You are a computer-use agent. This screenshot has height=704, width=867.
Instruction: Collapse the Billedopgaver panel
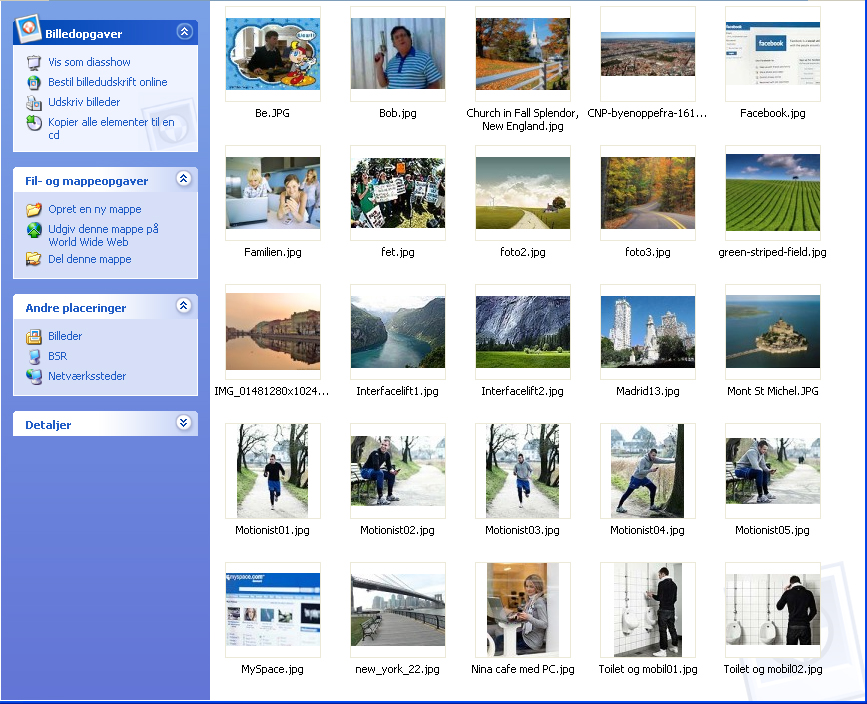click(x=183, y=32)
